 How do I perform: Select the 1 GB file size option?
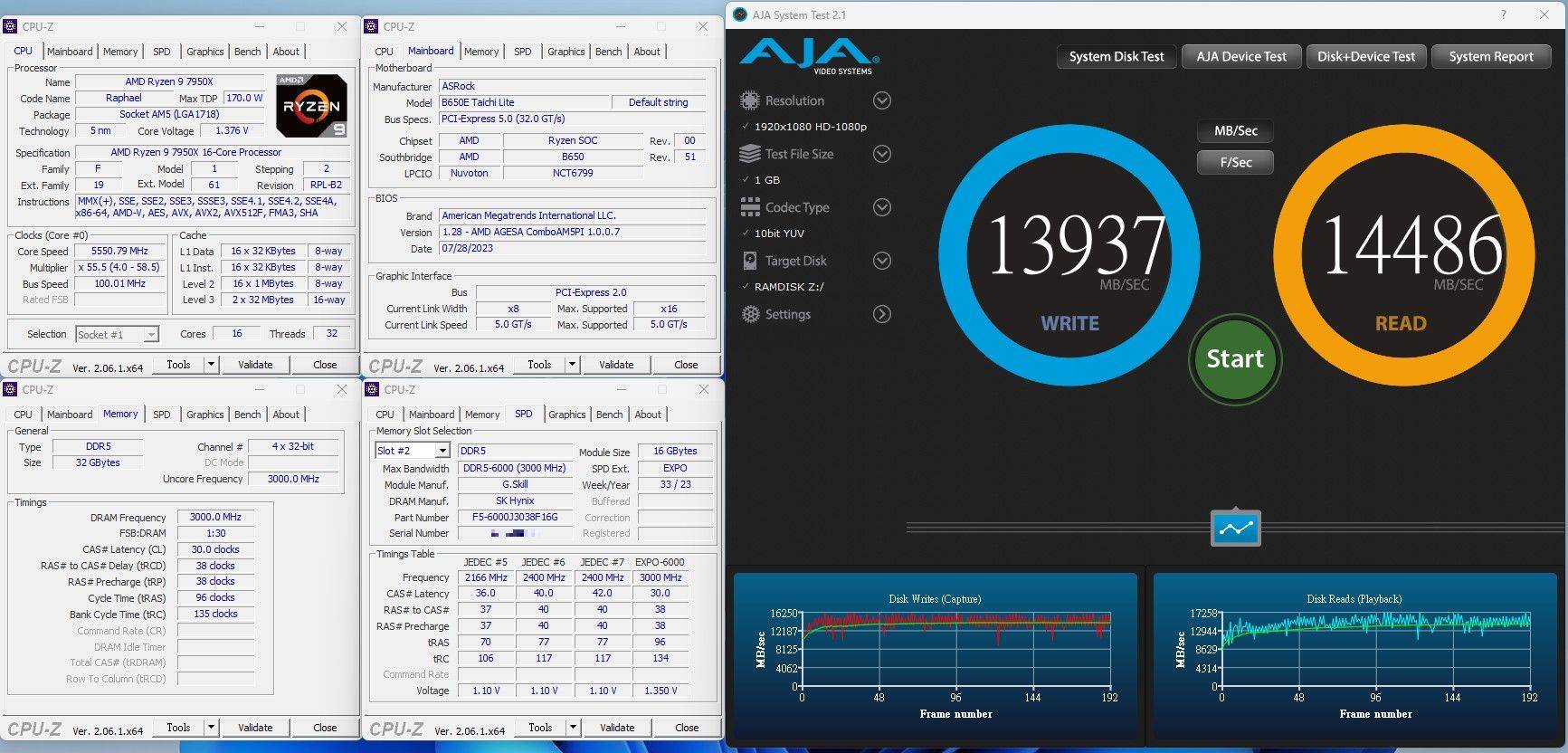click(766, 180)
